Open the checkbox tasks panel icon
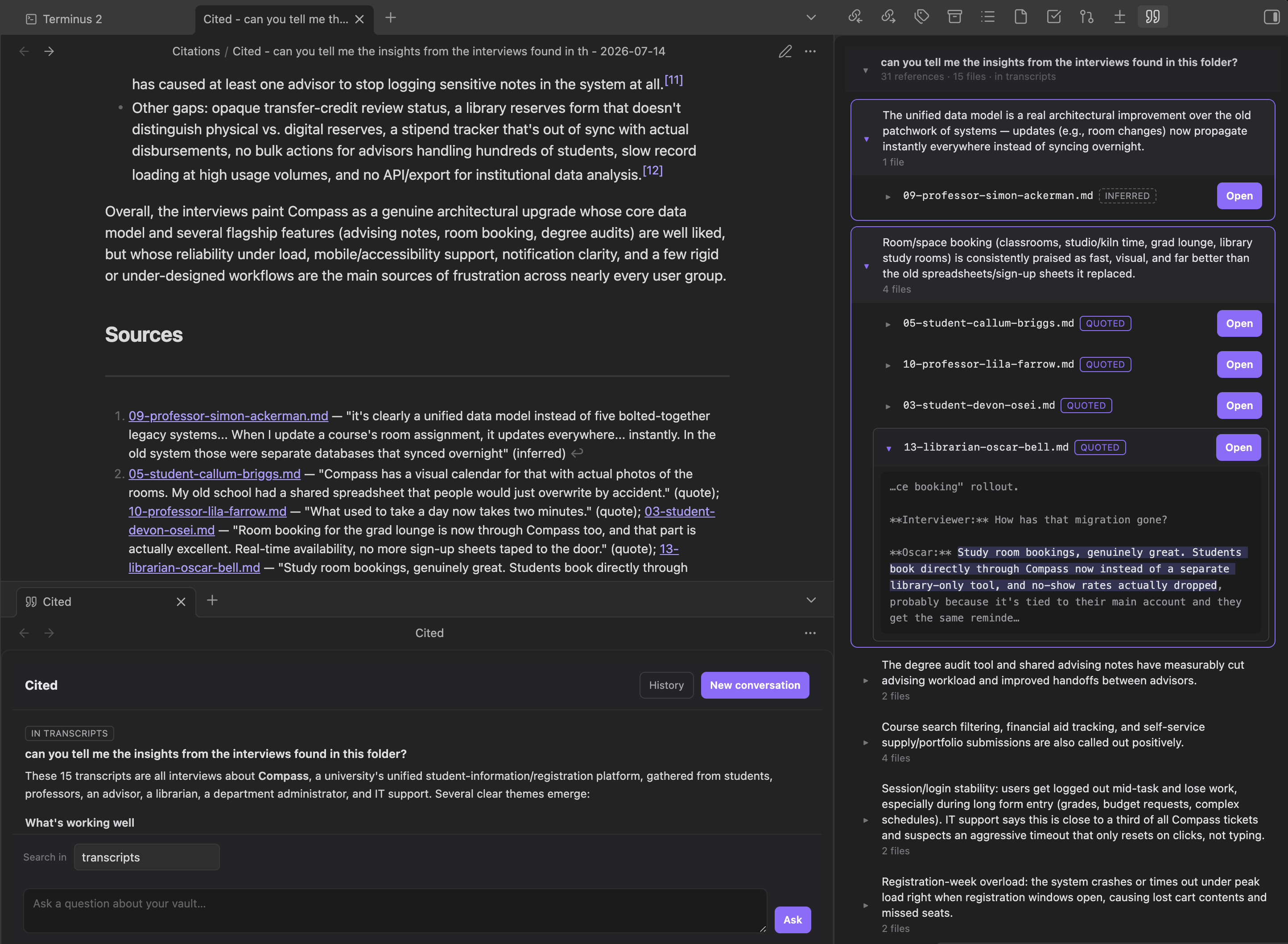Screen dimensions: 1288x944 click(1054, 17)
